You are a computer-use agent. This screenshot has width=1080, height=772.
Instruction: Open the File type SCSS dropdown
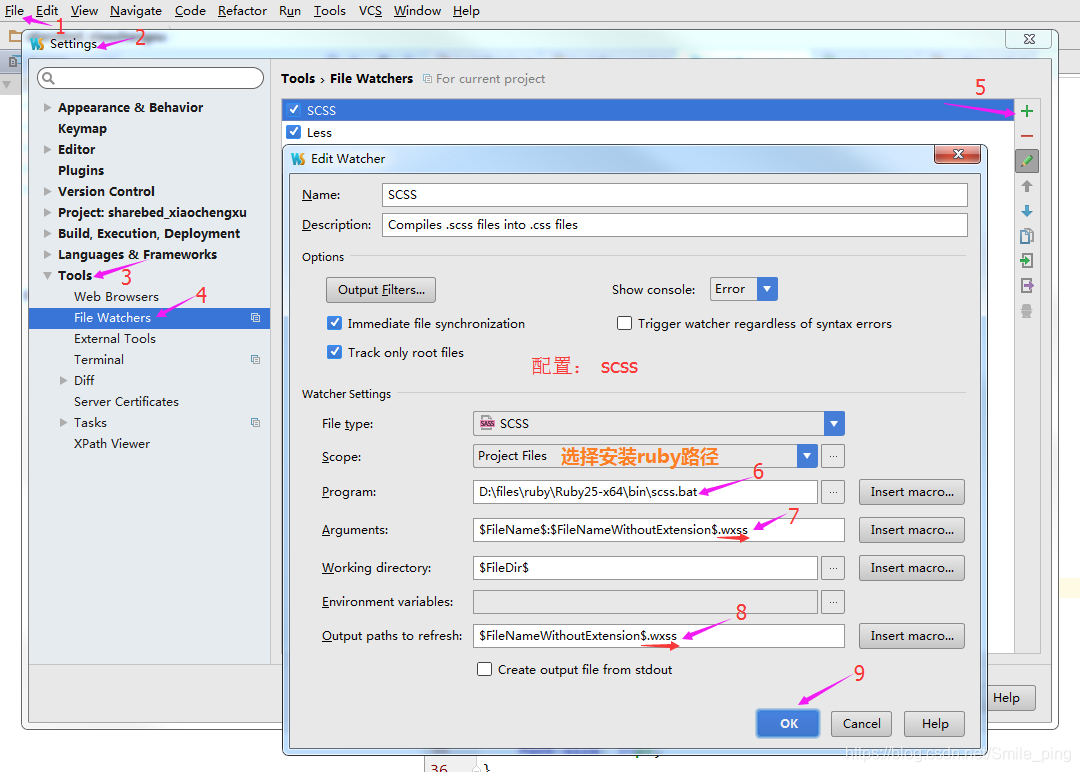point(833,424)
